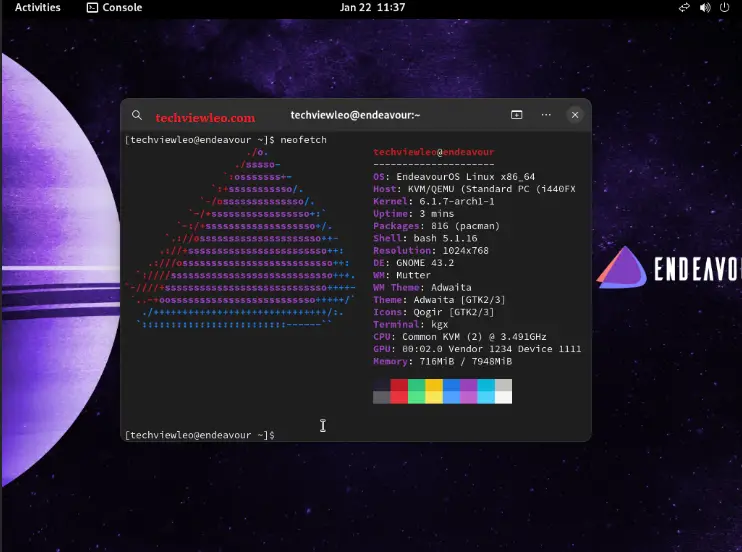The width and height of the screenshot is (742, 552).
Task: Click the neofetch command text
Action: tap(303, 140)
